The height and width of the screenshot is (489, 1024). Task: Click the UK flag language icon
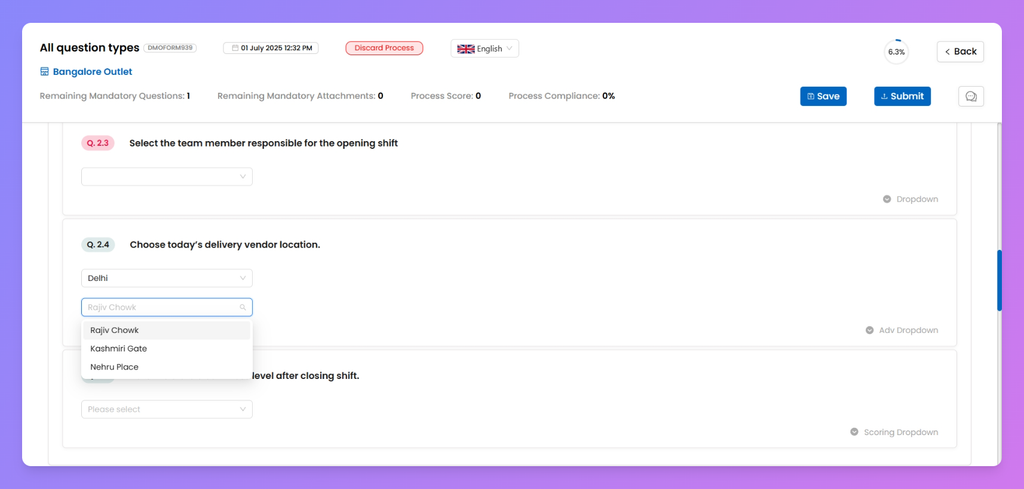coord(466,48)
